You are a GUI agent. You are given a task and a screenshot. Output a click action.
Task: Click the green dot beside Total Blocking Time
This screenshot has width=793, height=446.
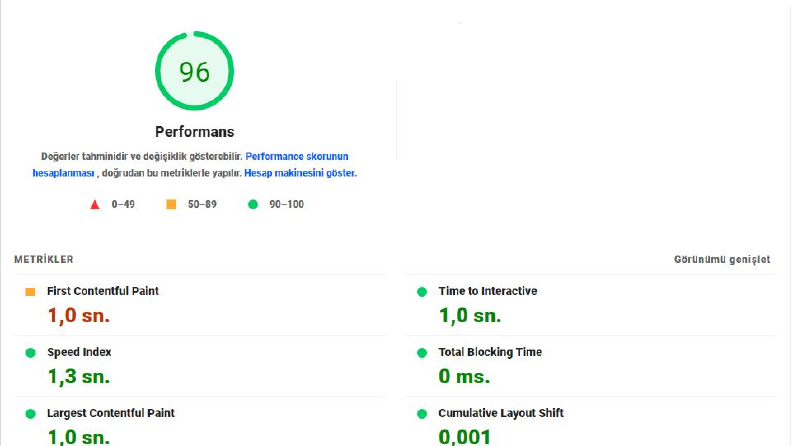pyautogui.click(x=422, y=352)
